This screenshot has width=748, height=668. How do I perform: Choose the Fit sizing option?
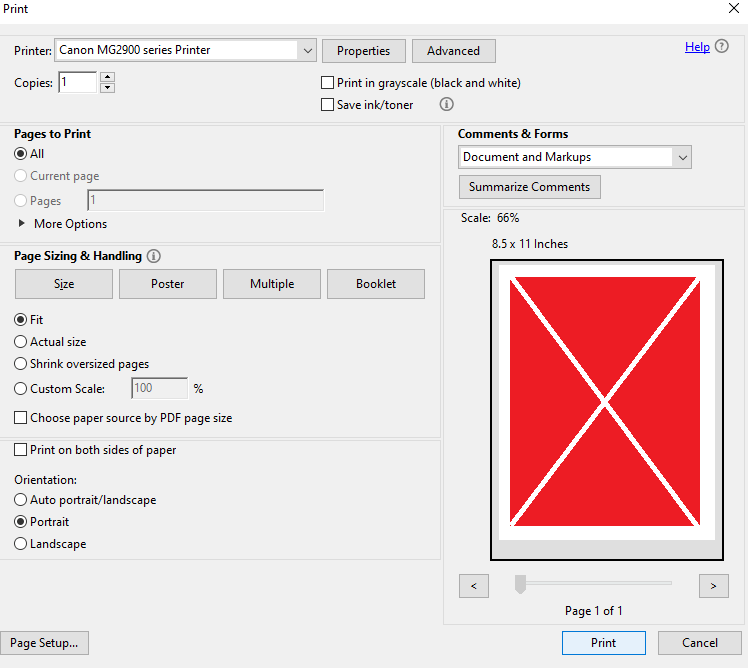(x=21, y=320)
